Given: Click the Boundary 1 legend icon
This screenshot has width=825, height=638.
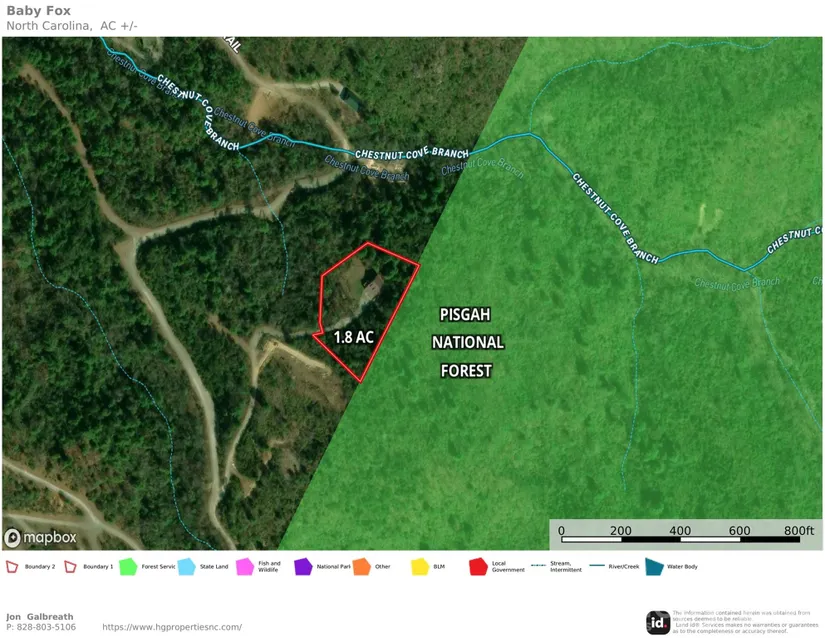Looking at the screenshot, I should click(71, 567).
